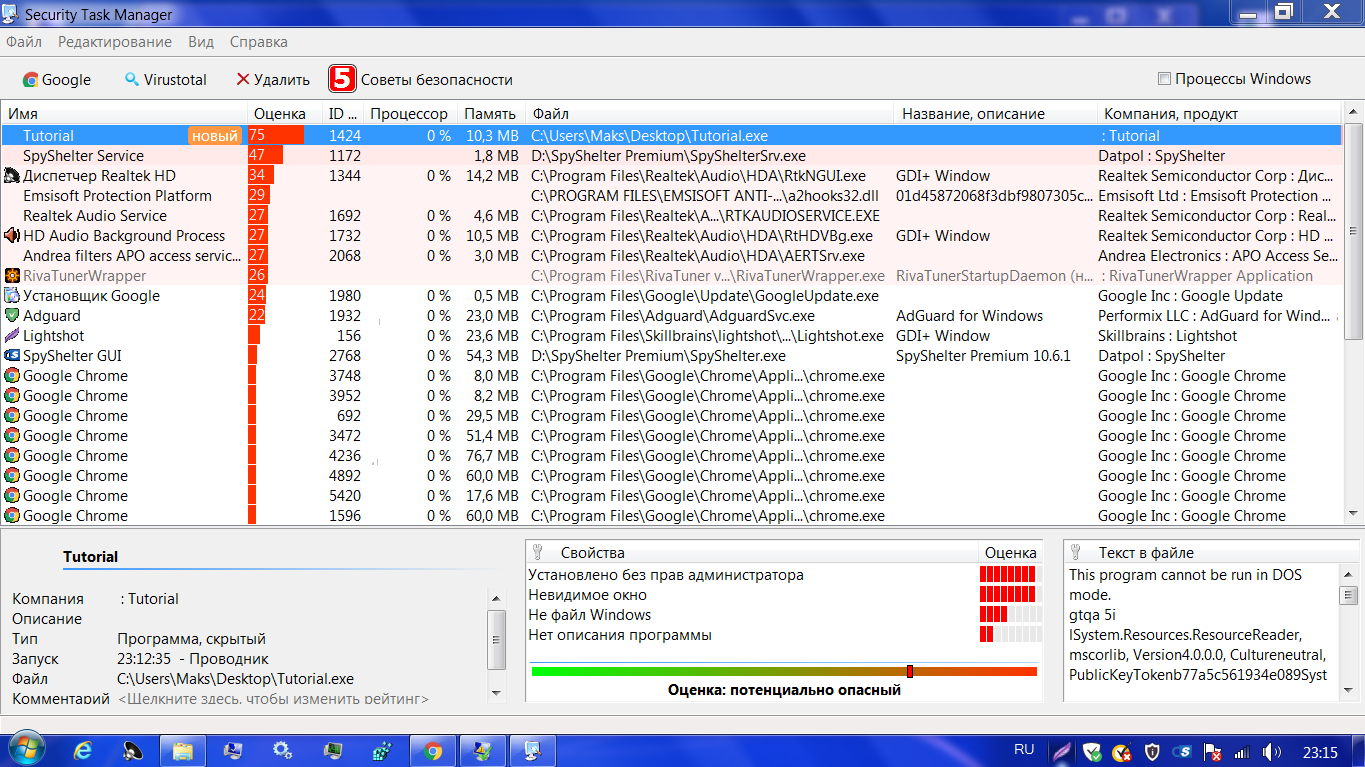The height and width of the screenshot is (767, 1365).
Task: Open the Редактирование menu
Action: pyautogui.click(x=115, y=42)
